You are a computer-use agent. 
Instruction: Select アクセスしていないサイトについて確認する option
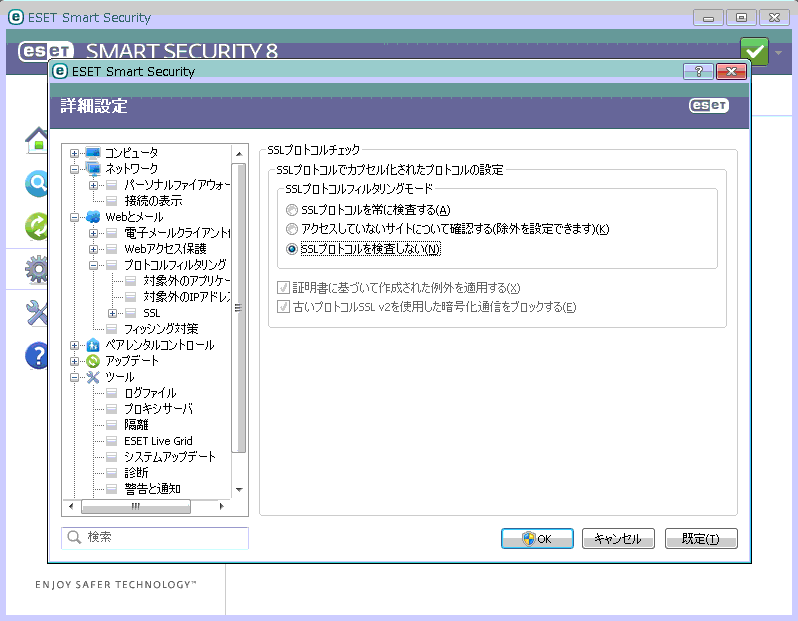click(292, 229)
